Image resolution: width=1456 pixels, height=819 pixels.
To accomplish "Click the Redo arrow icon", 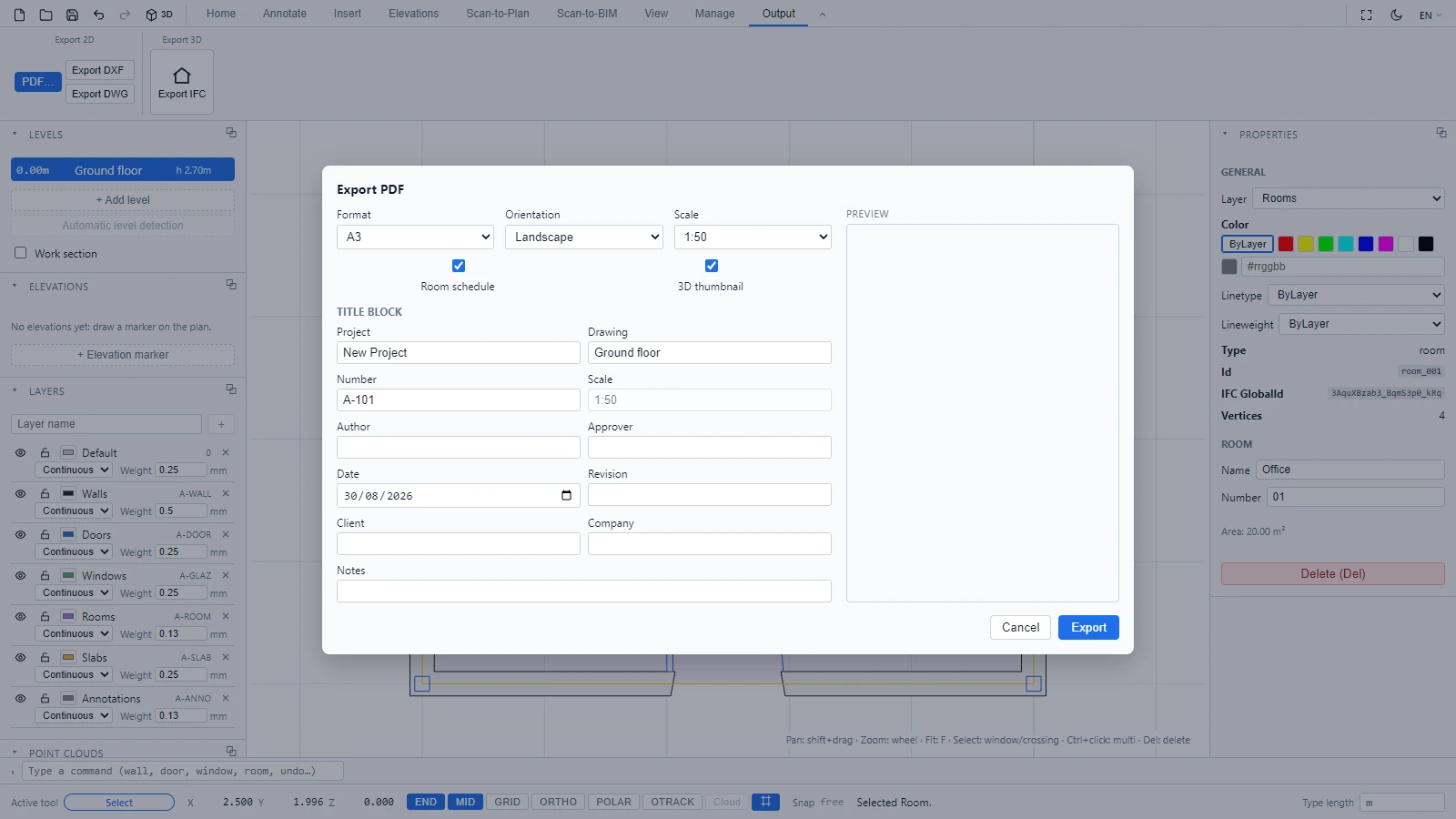I will (125, 15).
